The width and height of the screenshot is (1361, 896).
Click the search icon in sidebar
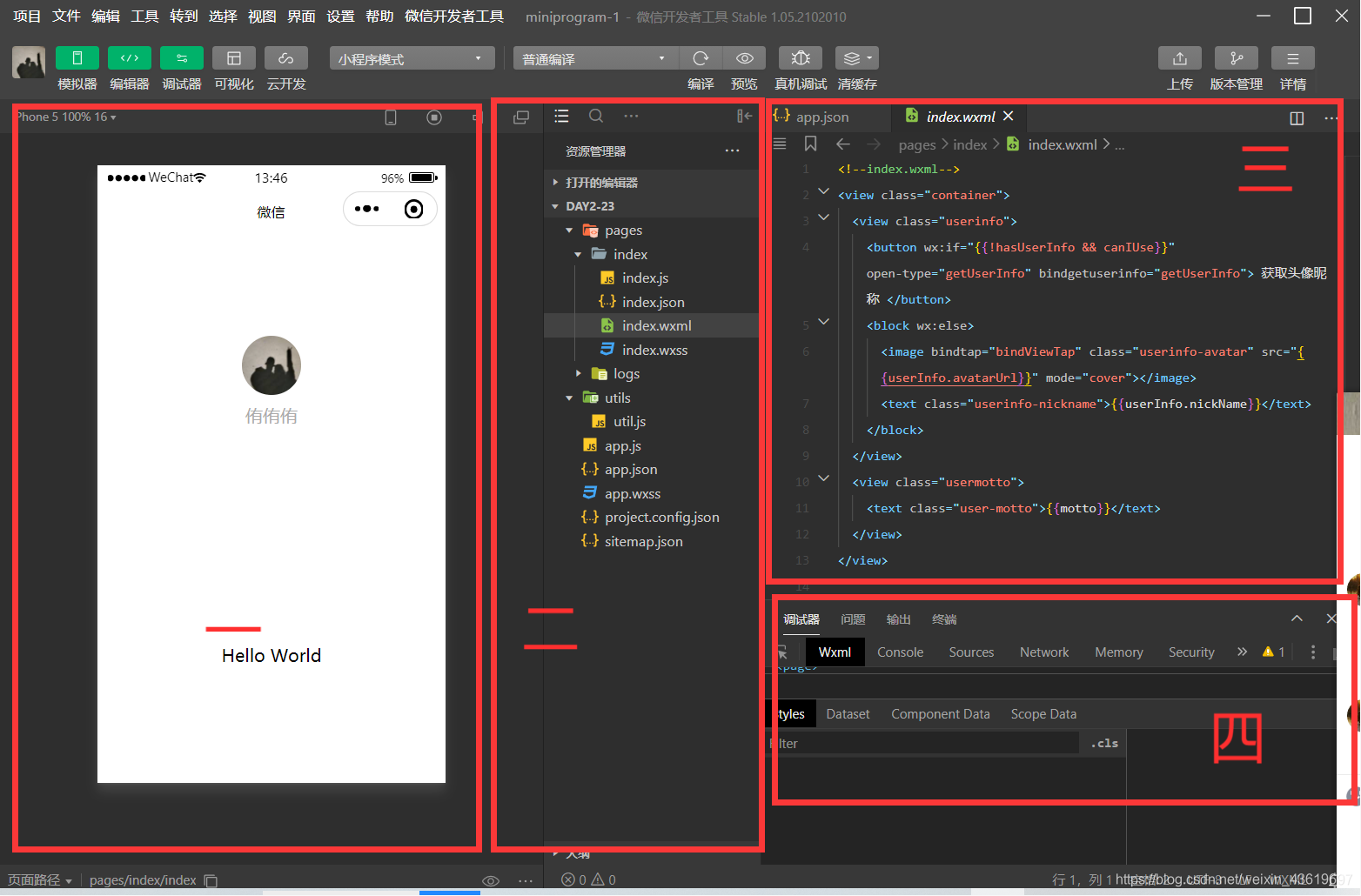click(596, 117)
